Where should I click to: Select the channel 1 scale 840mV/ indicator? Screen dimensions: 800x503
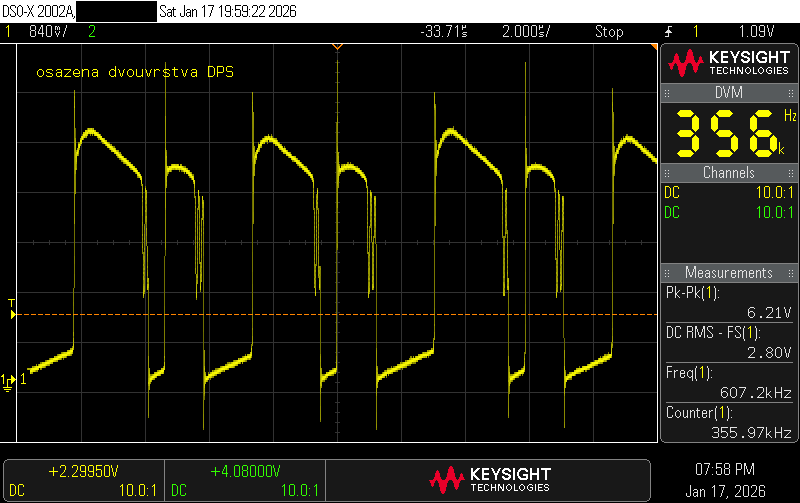pyautogui.click(x=46, y=32)
